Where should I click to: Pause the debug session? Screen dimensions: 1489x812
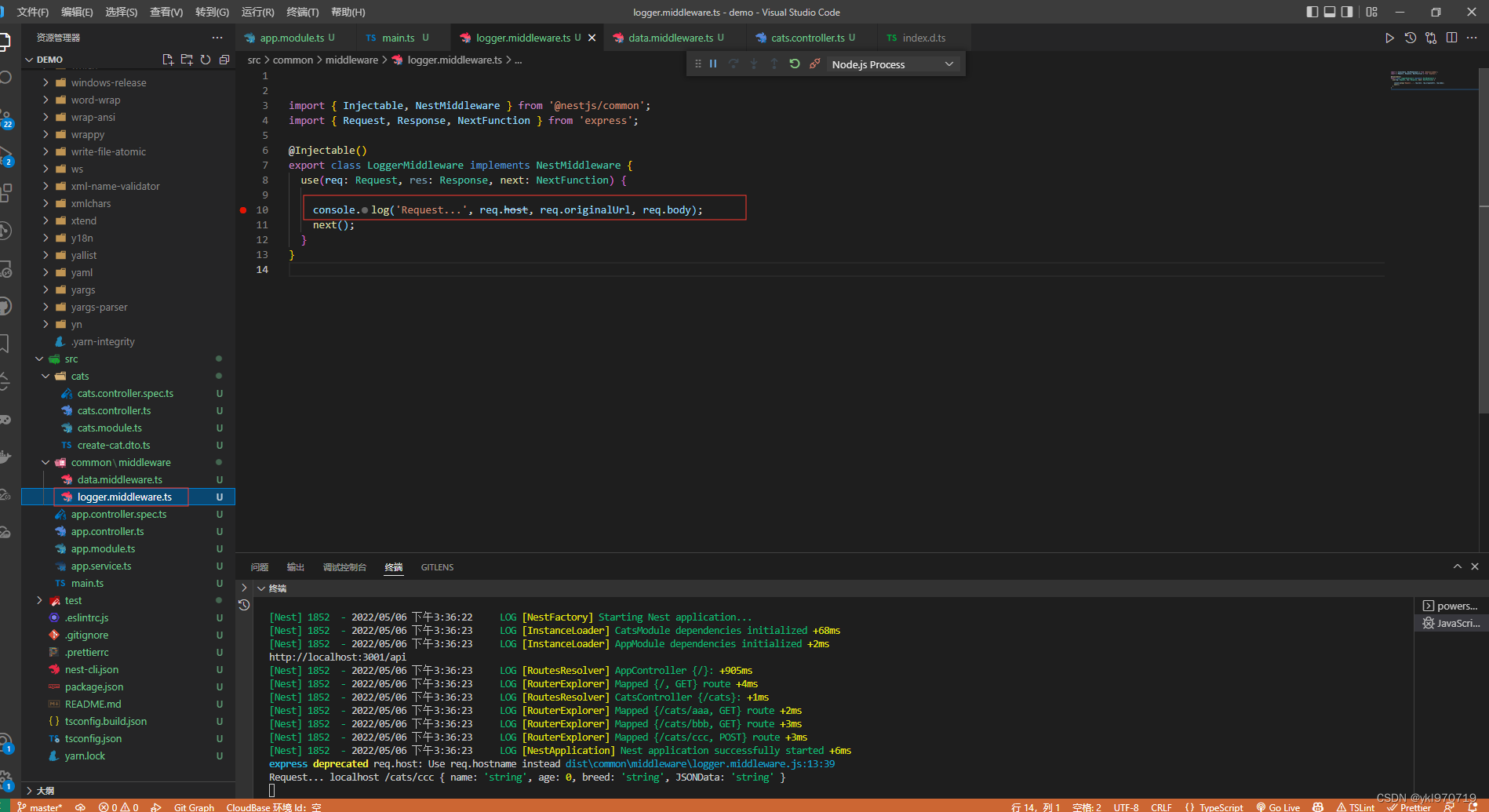pyautogui.click(x=713, y=64)
